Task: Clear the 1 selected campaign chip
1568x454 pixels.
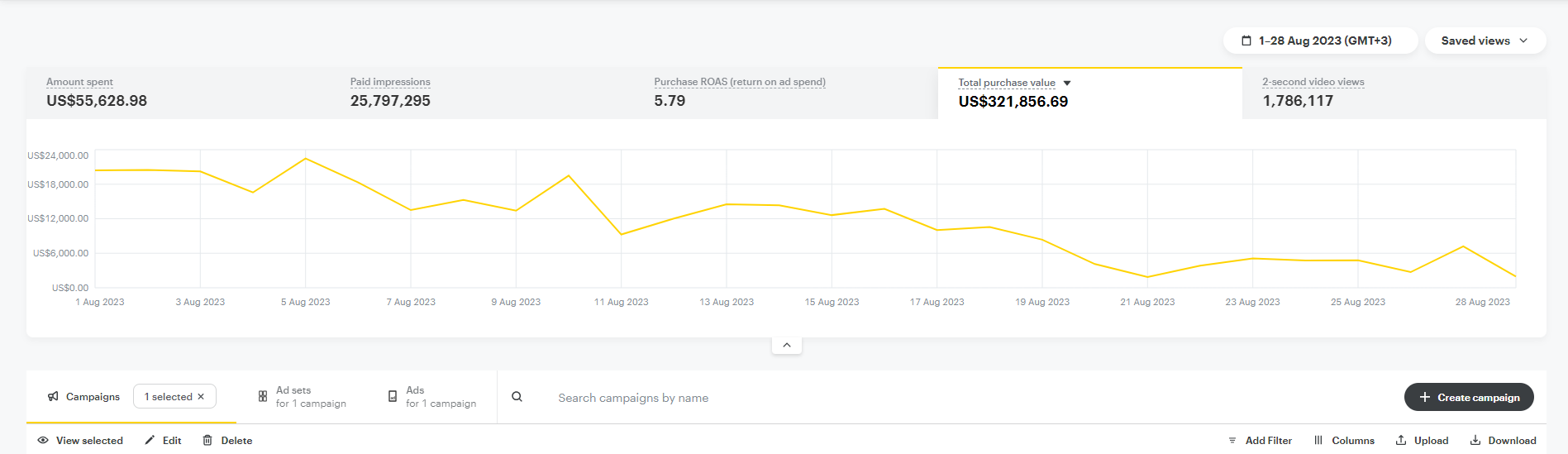Action: click(201, 397)
